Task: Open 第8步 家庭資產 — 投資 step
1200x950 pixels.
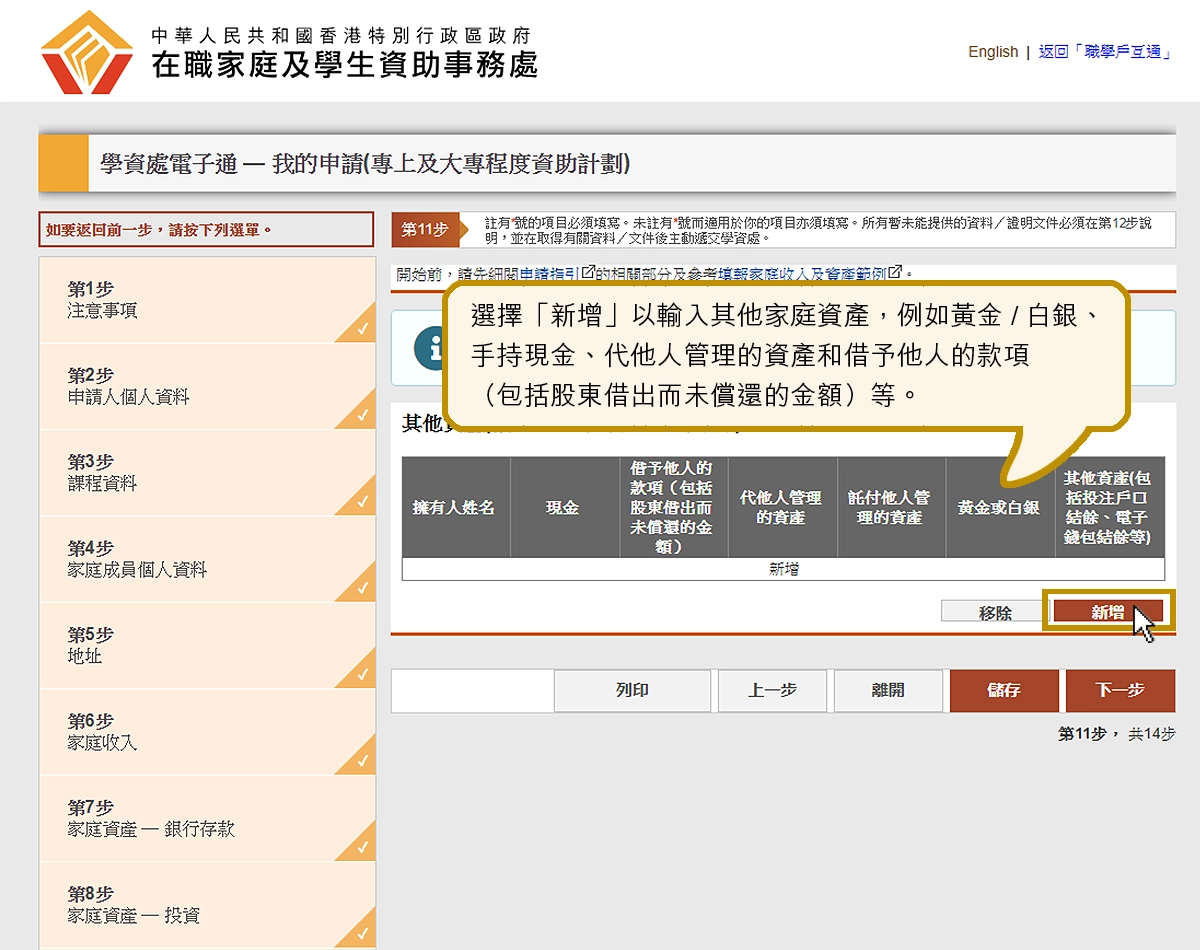Action: pyautogui.click(x=133, y=905)
